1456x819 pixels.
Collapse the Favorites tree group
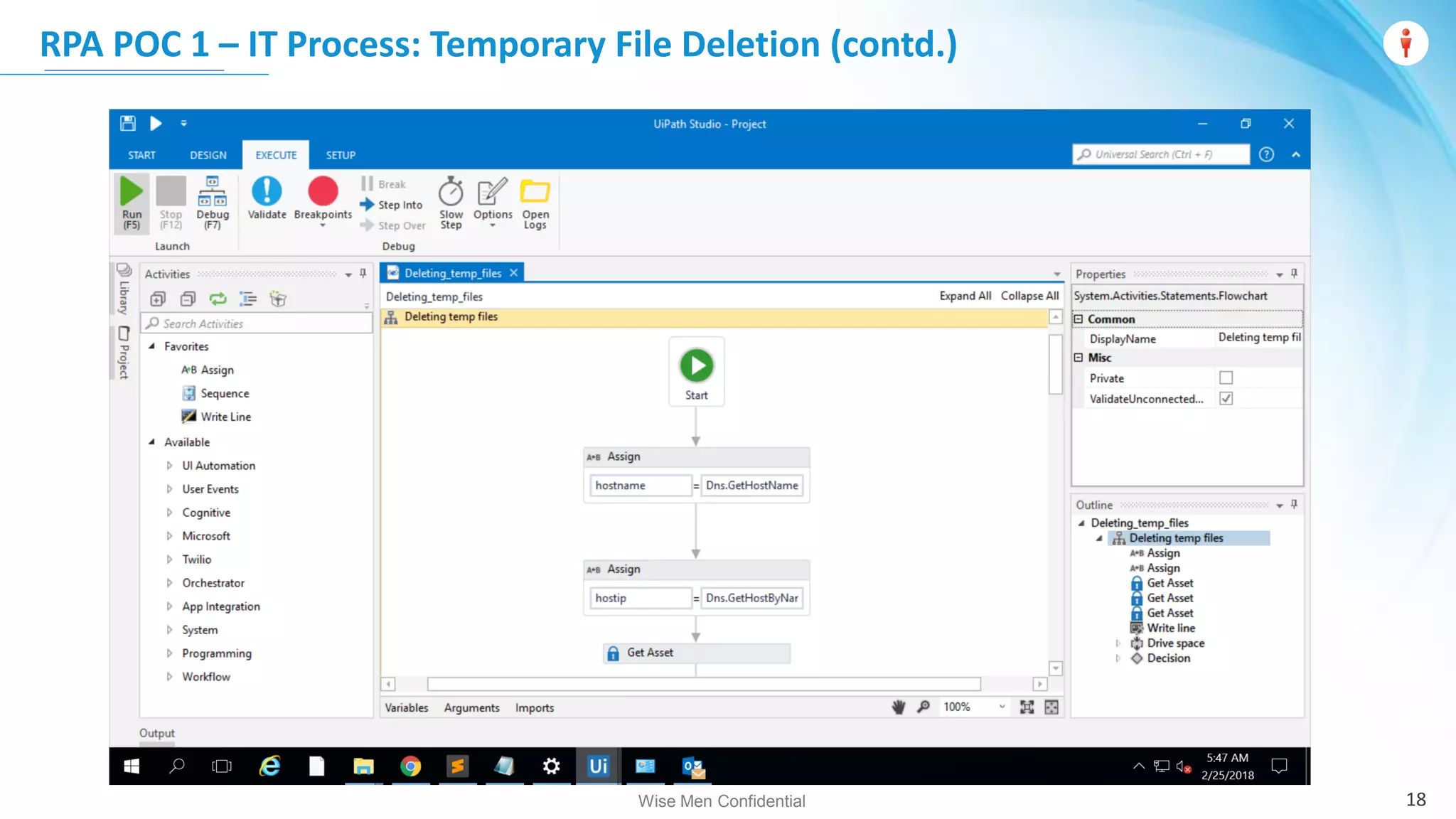[152, 346]
